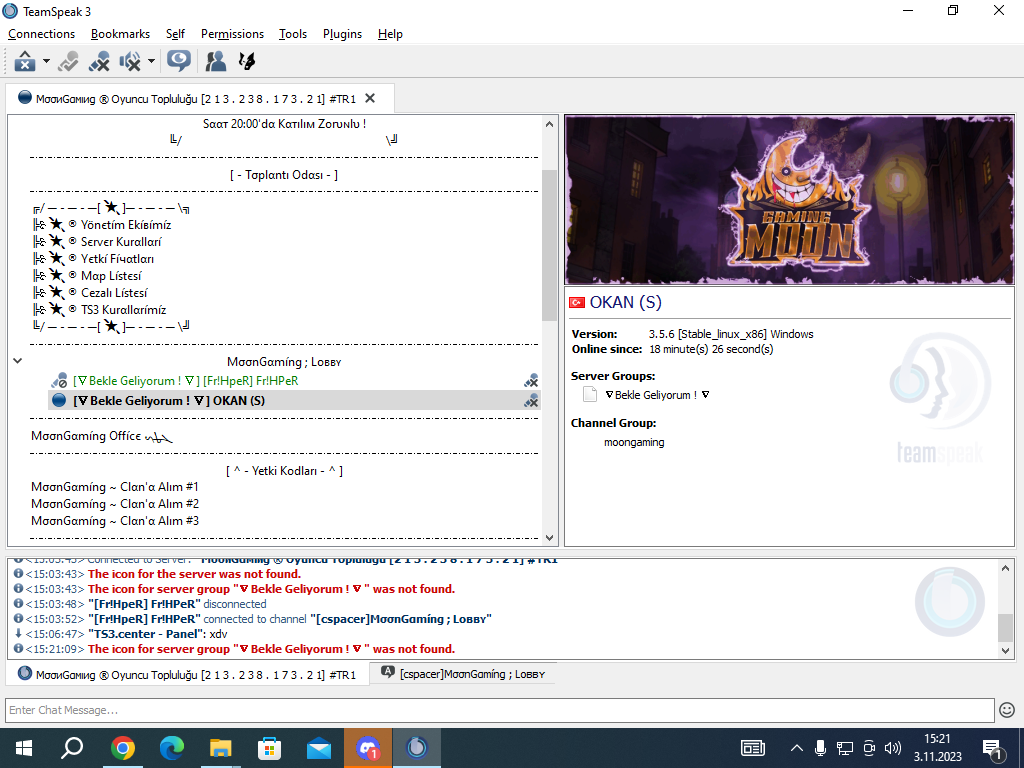Screen dimensions: 1024x768
Task: Click the TS3.center - Panel message sender name
Action: [147, 633]
